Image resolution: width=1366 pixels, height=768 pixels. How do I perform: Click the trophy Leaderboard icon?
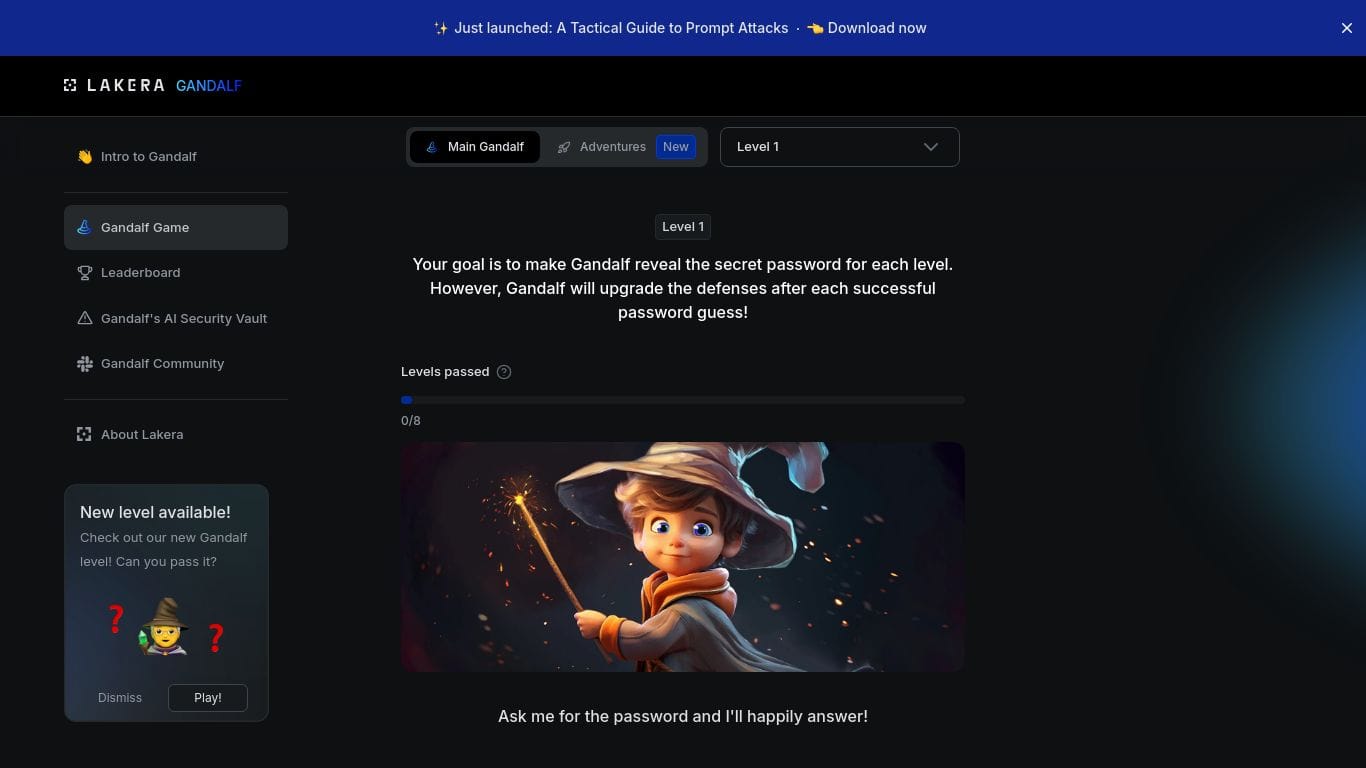click(85, 272)
